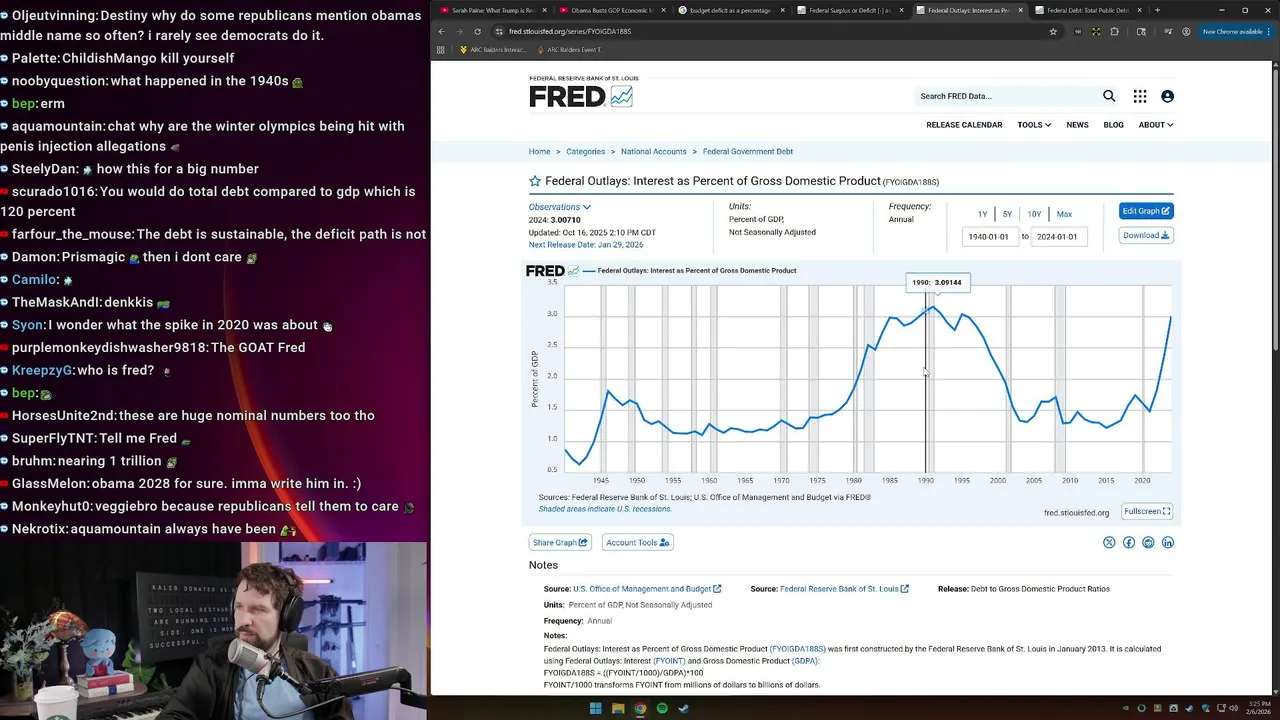This screenshot has height=720, width=1280.
Task: Reload the page in Chrome
Action: point(477,31)
